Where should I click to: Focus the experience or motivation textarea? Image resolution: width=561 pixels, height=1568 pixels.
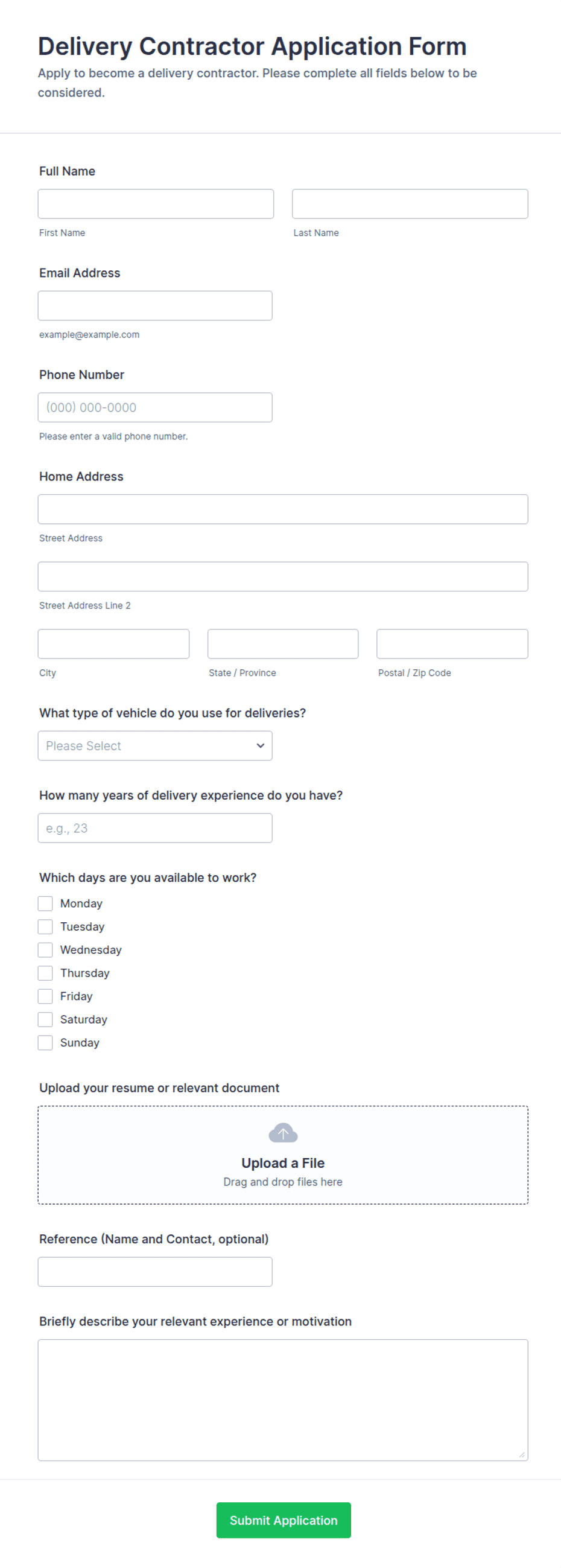(x=283, y=1400)
